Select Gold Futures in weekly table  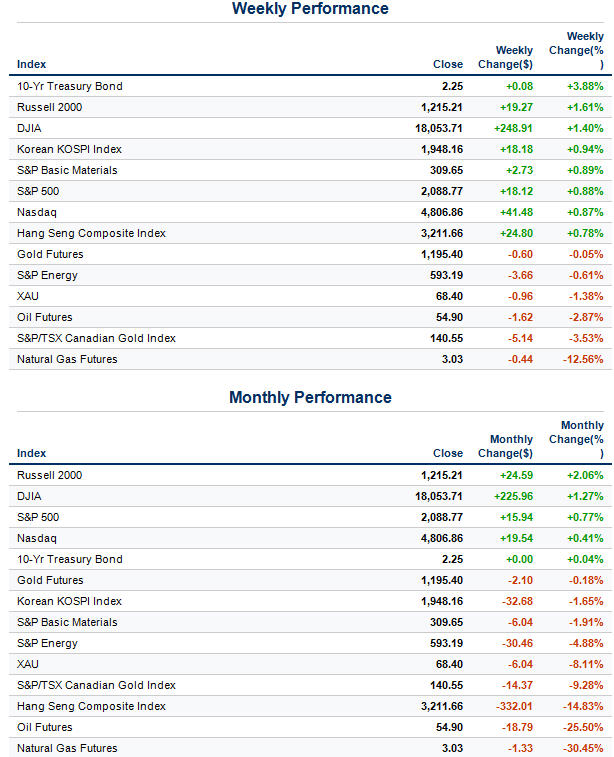point(50,254)
